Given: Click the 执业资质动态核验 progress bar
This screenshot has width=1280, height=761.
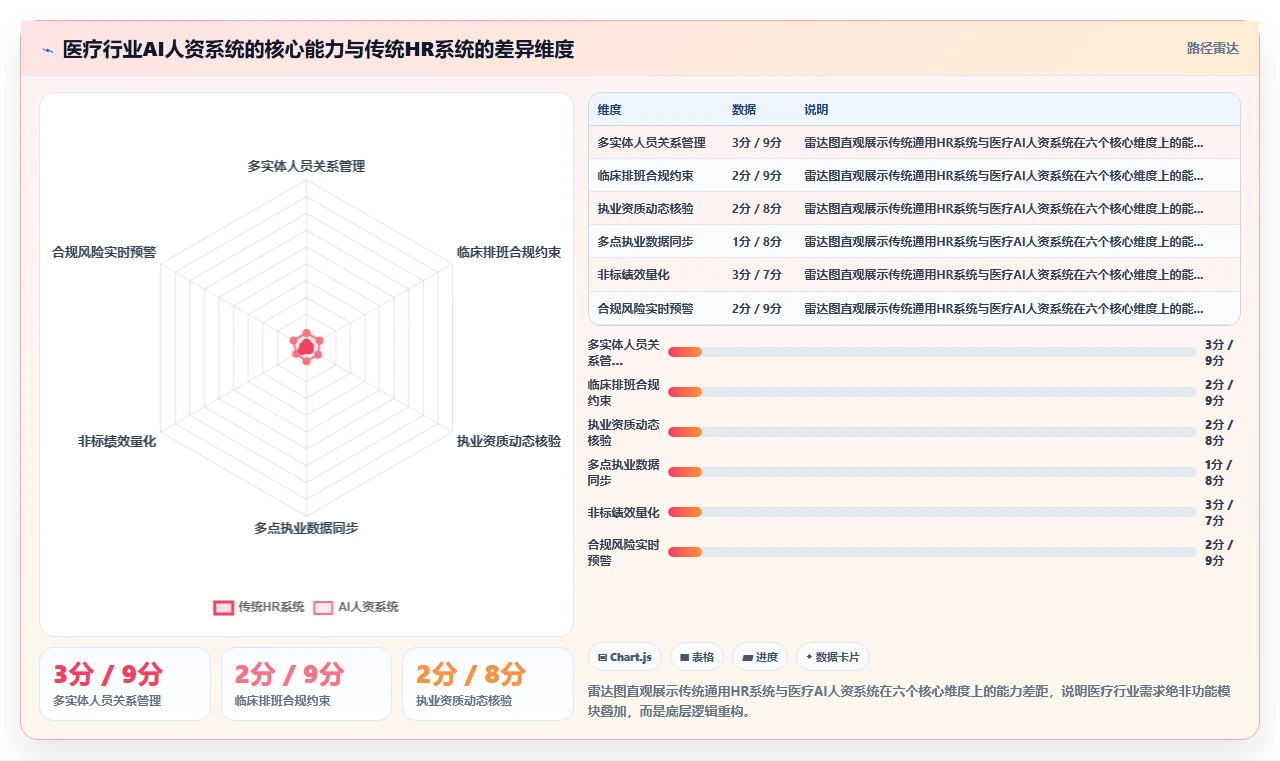Looking at the screenshot, I should (x=932, y=432).
